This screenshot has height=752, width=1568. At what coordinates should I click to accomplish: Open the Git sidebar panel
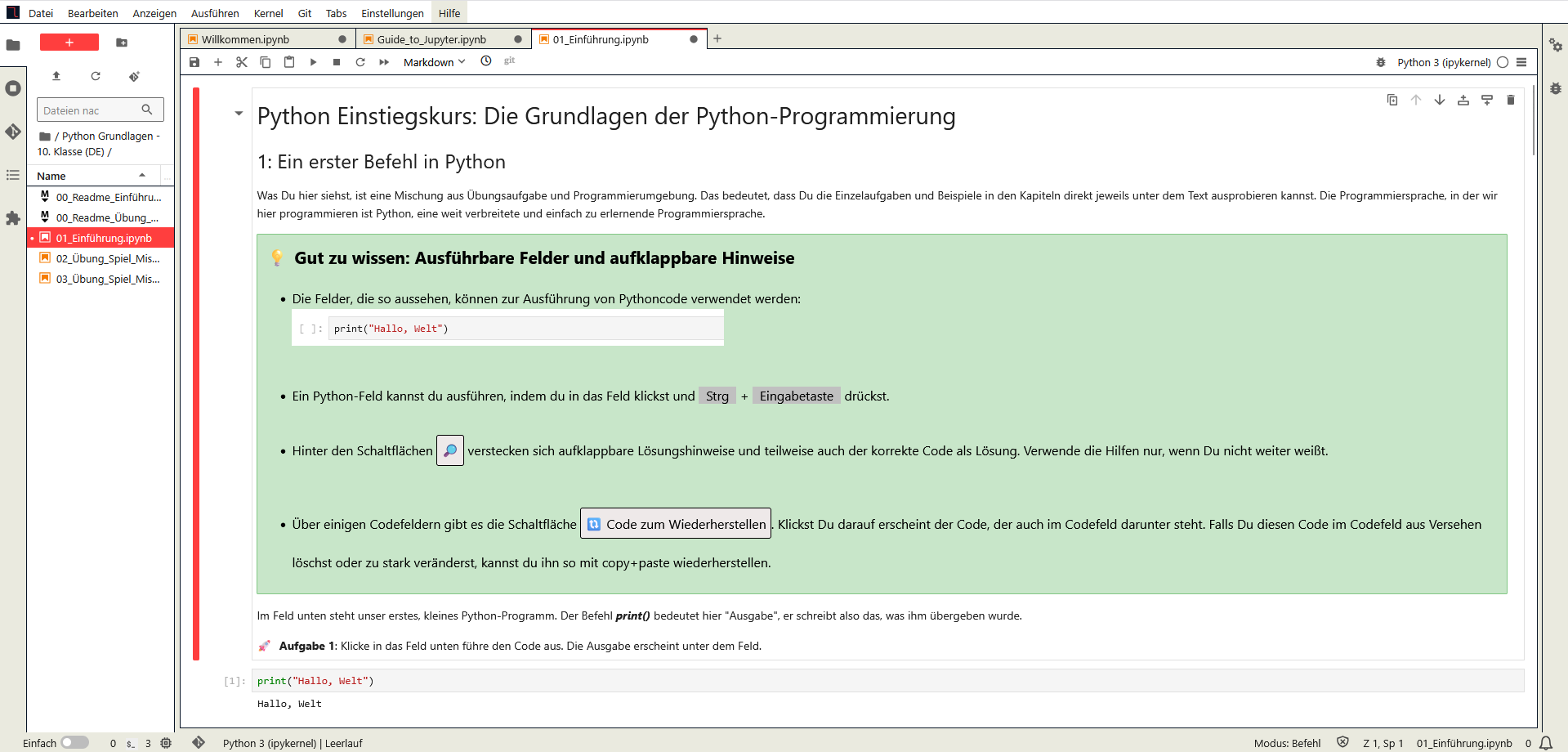point(13,132)
